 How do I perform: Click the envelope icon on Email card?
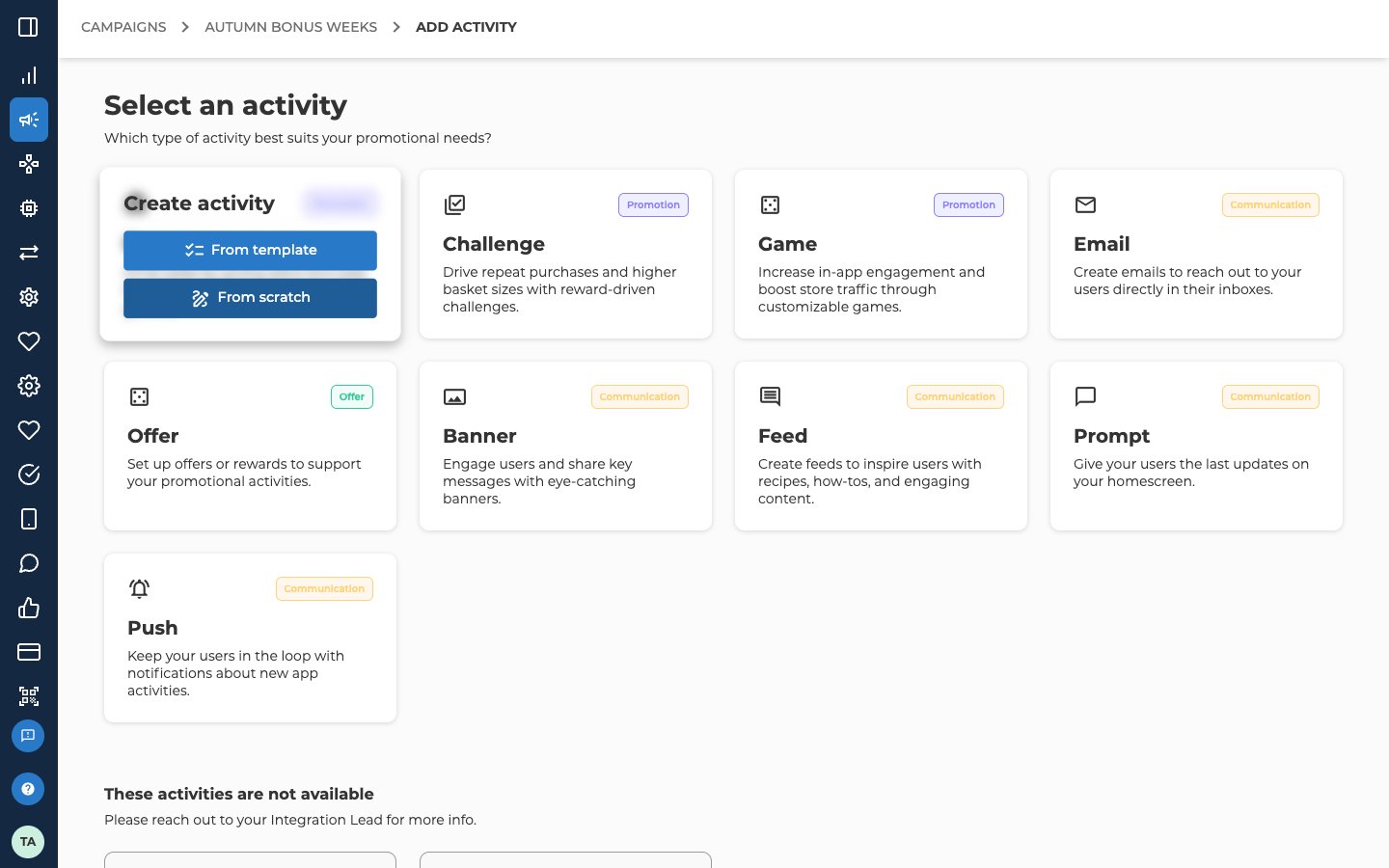(x=1085, y=204)
